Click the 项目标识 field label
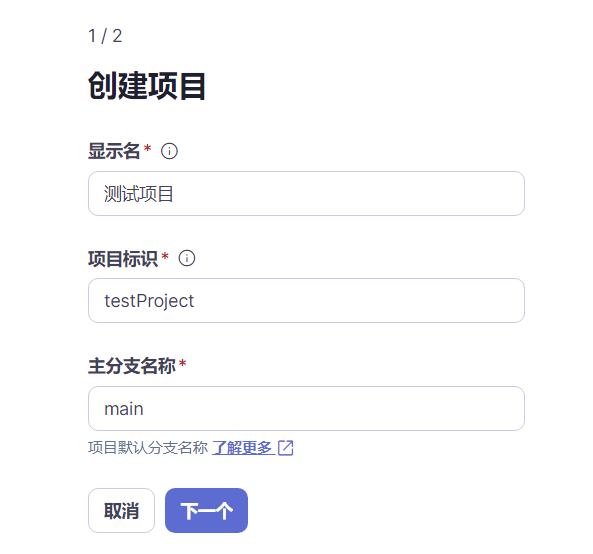The width and height of the screenshot is (593, 554). pyautogui.click(x=123, y=259)
